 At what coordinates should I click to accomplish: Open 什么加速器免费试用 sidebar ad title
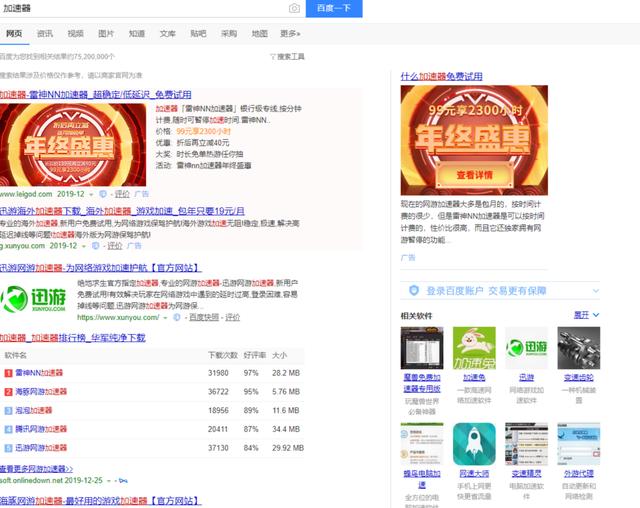click(x=442, y=76)
